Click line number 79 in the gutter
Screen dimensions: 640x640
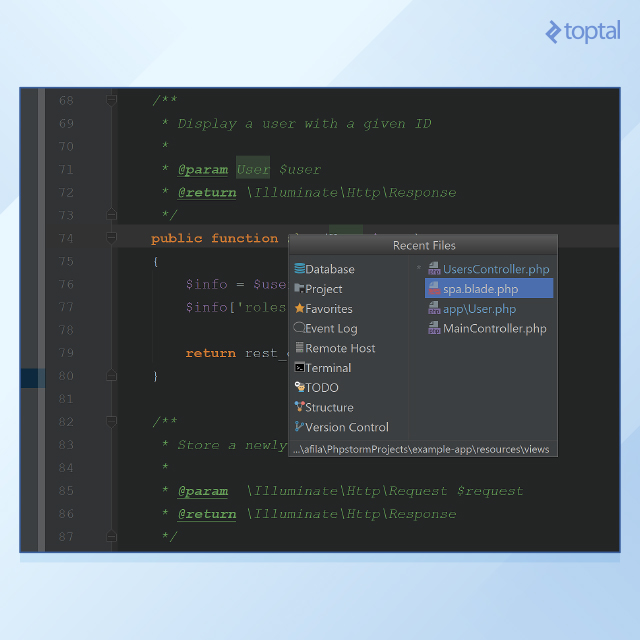[x=66, y=353]
